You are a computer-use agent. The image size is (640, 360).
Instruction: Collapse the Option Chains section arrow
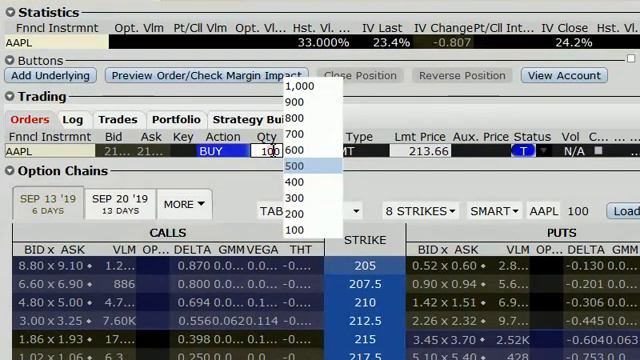click(10, 171)
